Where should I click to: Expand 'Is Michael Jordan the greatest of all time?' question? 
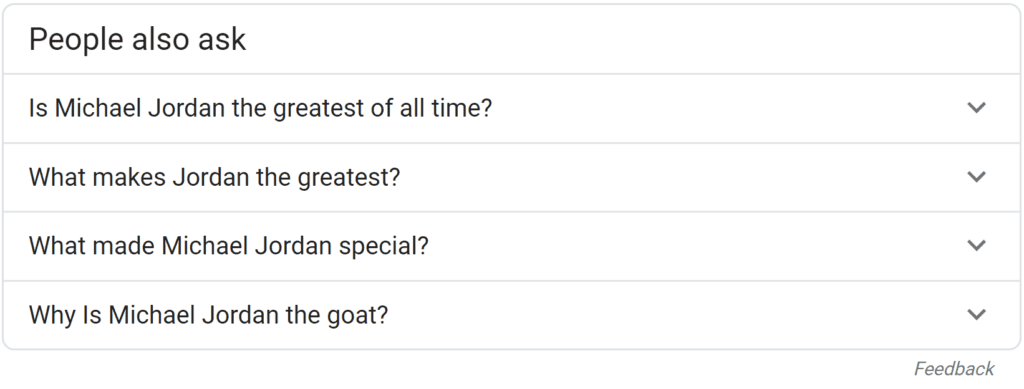click(x=511, y=108)
